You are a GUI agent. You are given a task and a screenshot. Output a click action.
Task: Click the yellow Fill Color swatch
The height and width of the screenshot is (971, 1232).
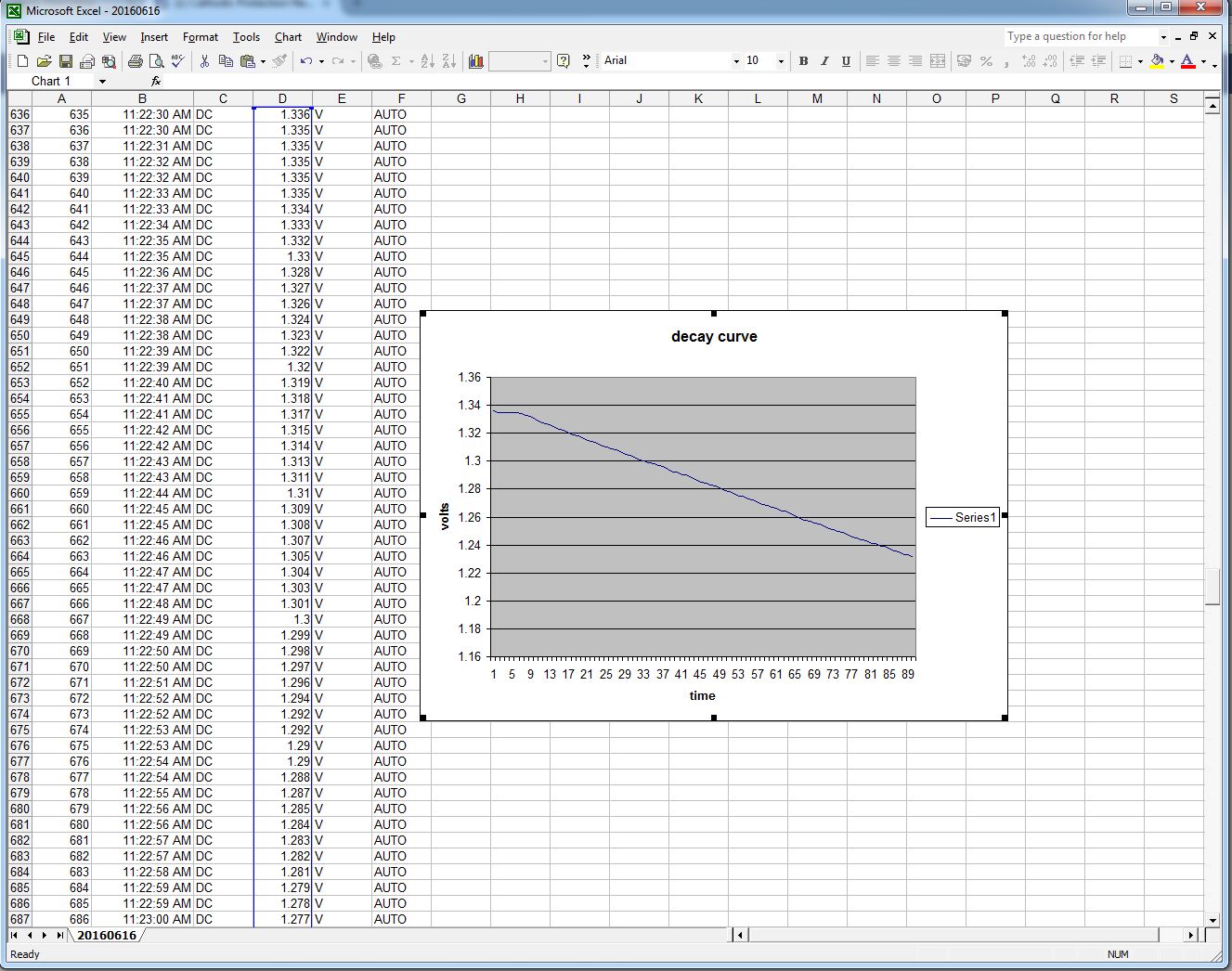pos(1157,61)
